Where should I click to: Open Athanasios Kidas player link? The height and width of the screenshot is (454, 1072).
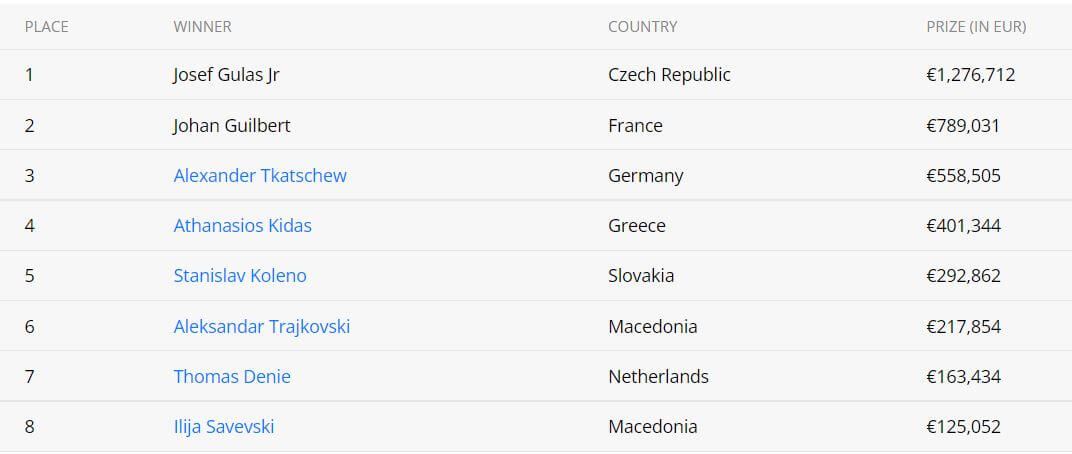point(243,226)
